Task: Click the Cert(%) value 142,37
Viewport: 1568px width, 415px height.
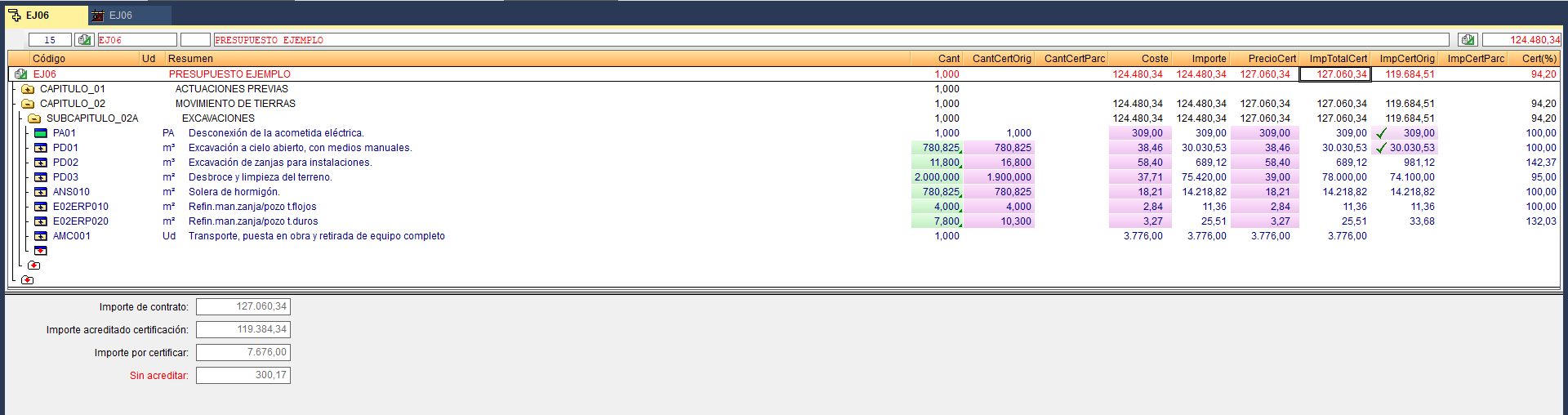Action: 1541,163
